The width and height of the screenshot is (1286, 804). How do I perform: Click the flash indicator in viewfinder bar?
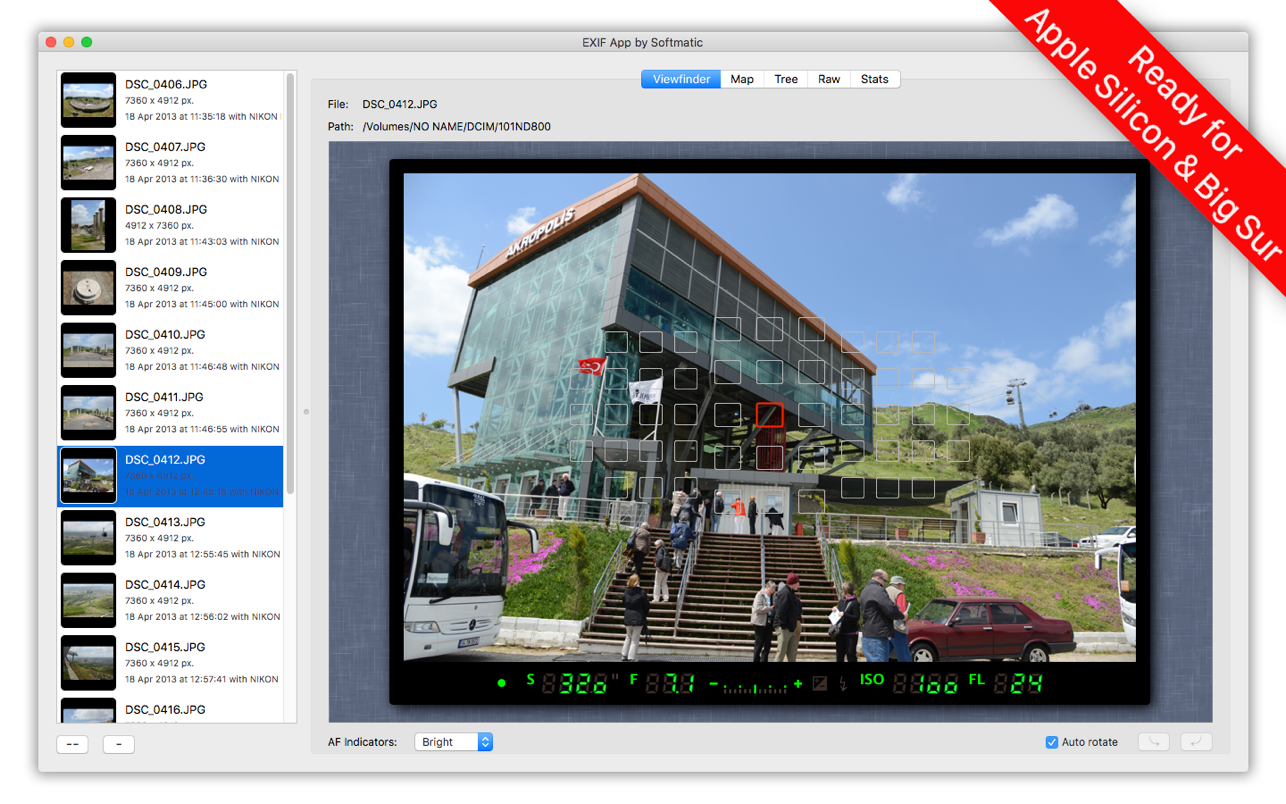coord(843,684)
